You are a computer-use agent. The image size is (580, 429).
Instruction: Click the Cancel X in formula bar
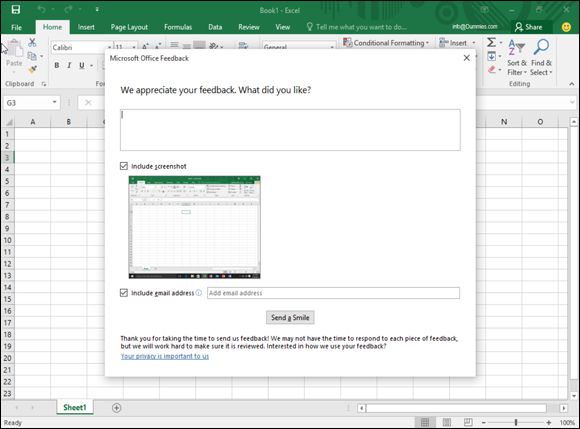click(88, 102)
